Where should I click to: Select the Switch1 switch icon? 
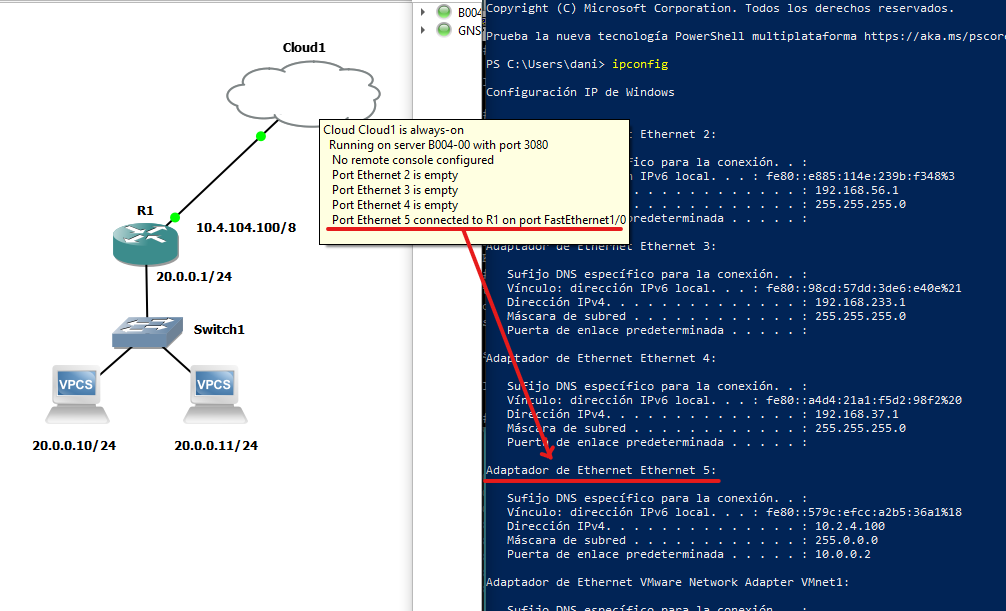pos(148,330)
